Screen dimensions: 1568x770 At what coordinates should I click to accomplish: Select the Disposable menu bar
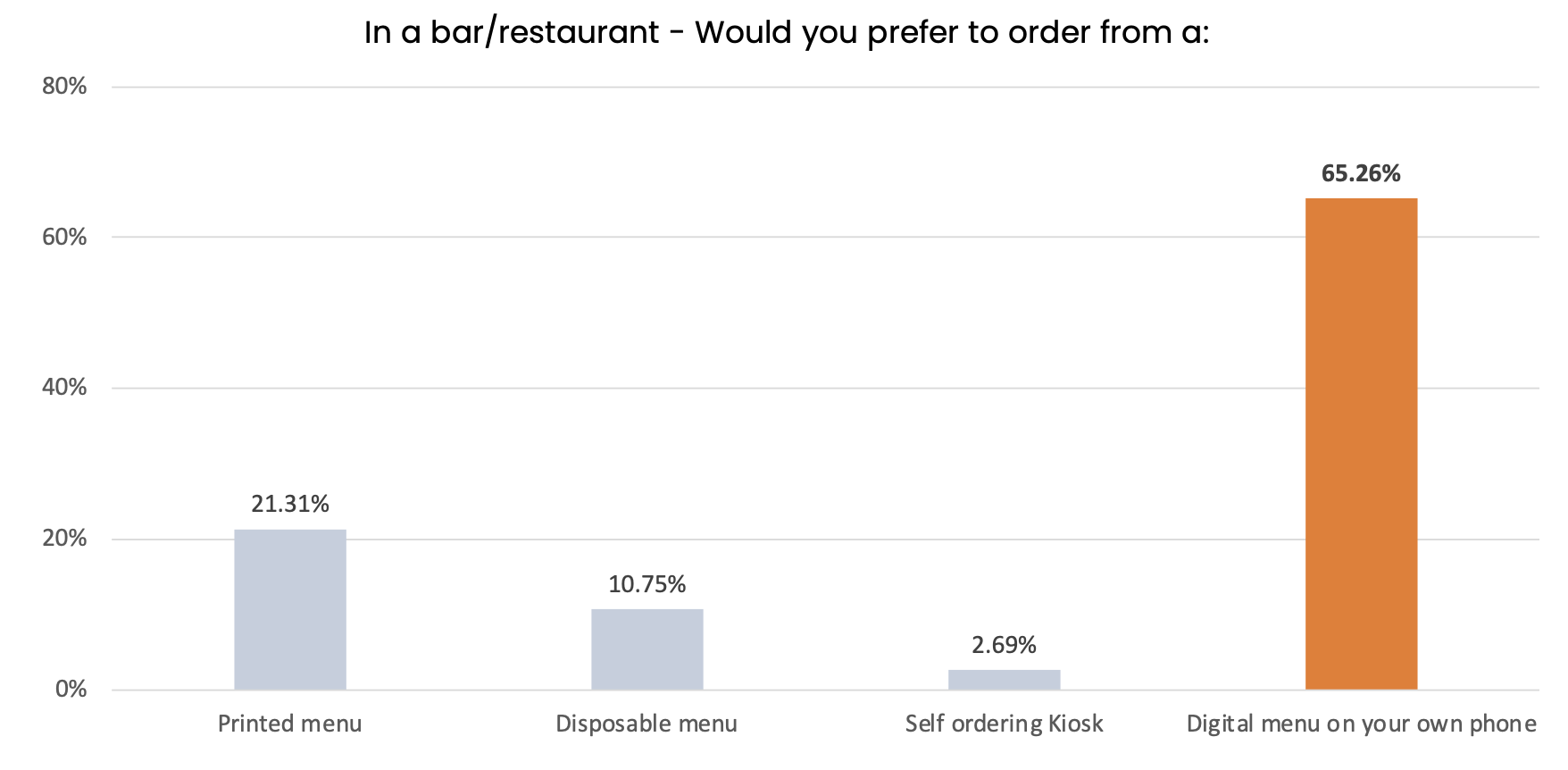[x=647, y=649]
